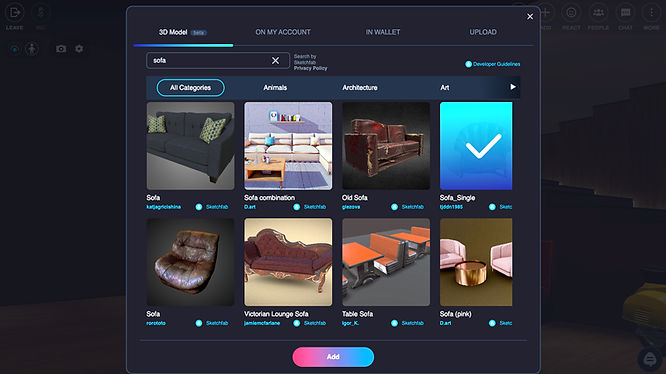Open D.art author link under Sofa combination
Screen dimensions: 666x374
click(x=250, y=207)
